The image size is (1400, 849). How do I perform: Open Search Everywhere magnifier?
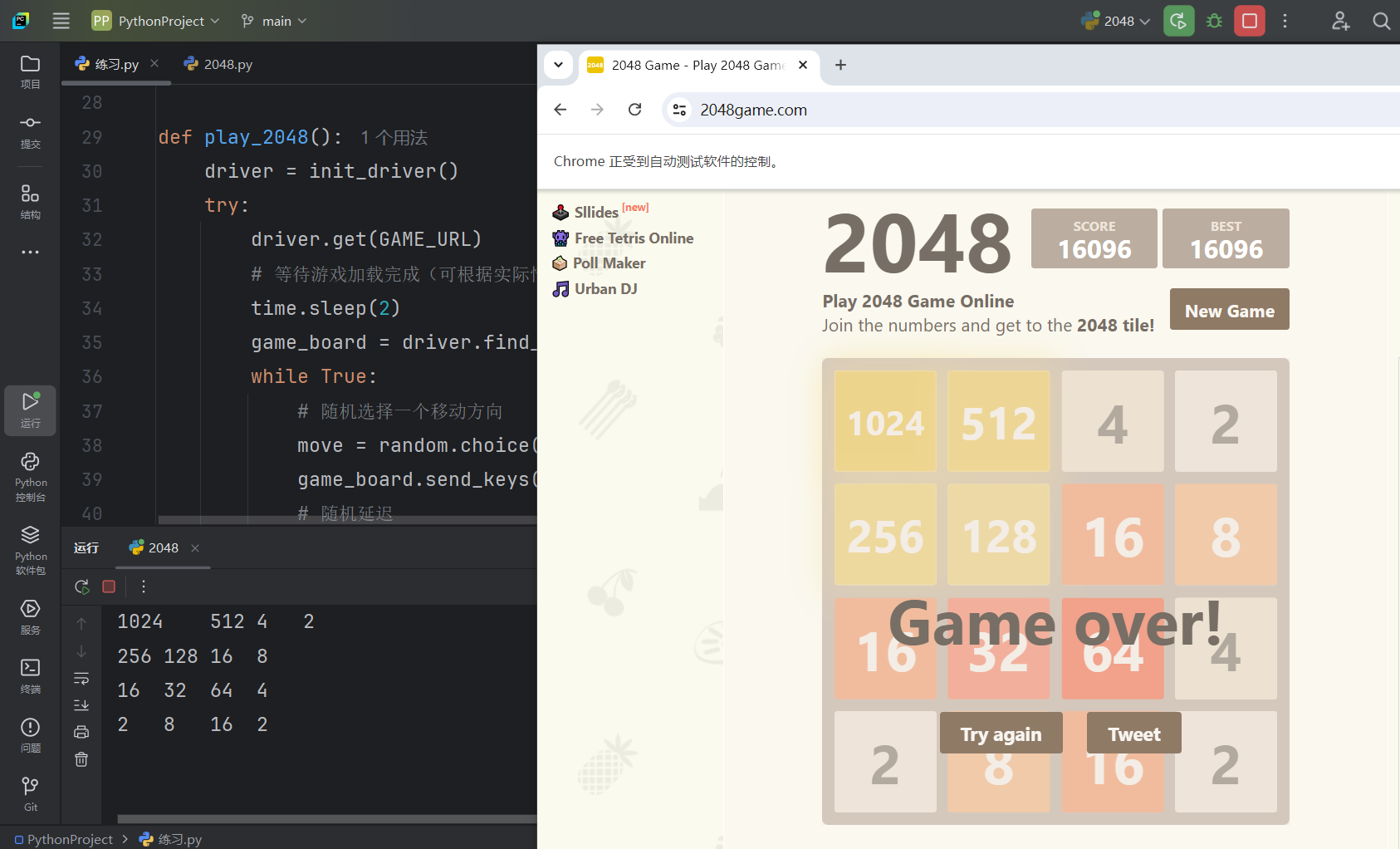click(x=1381, y=21)
